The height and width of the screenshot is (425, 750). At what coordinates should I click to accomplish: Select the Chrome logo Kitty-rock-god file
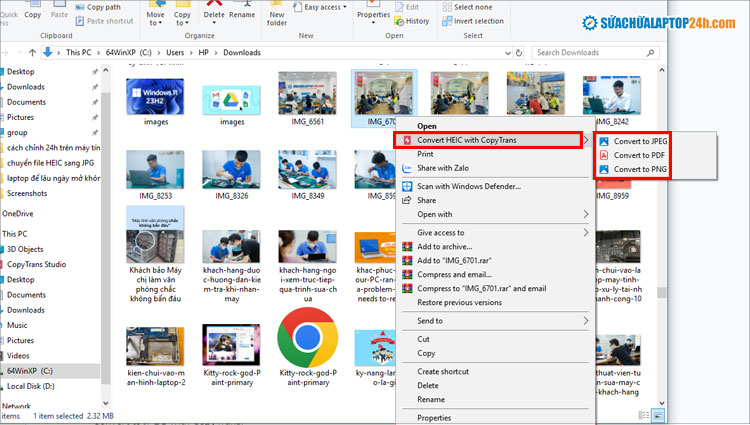tap(308, 347)
